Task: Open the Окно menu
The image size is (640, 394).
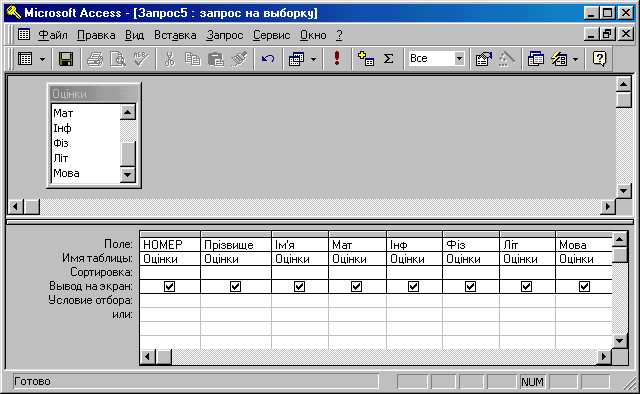Action: coord(313,36)
